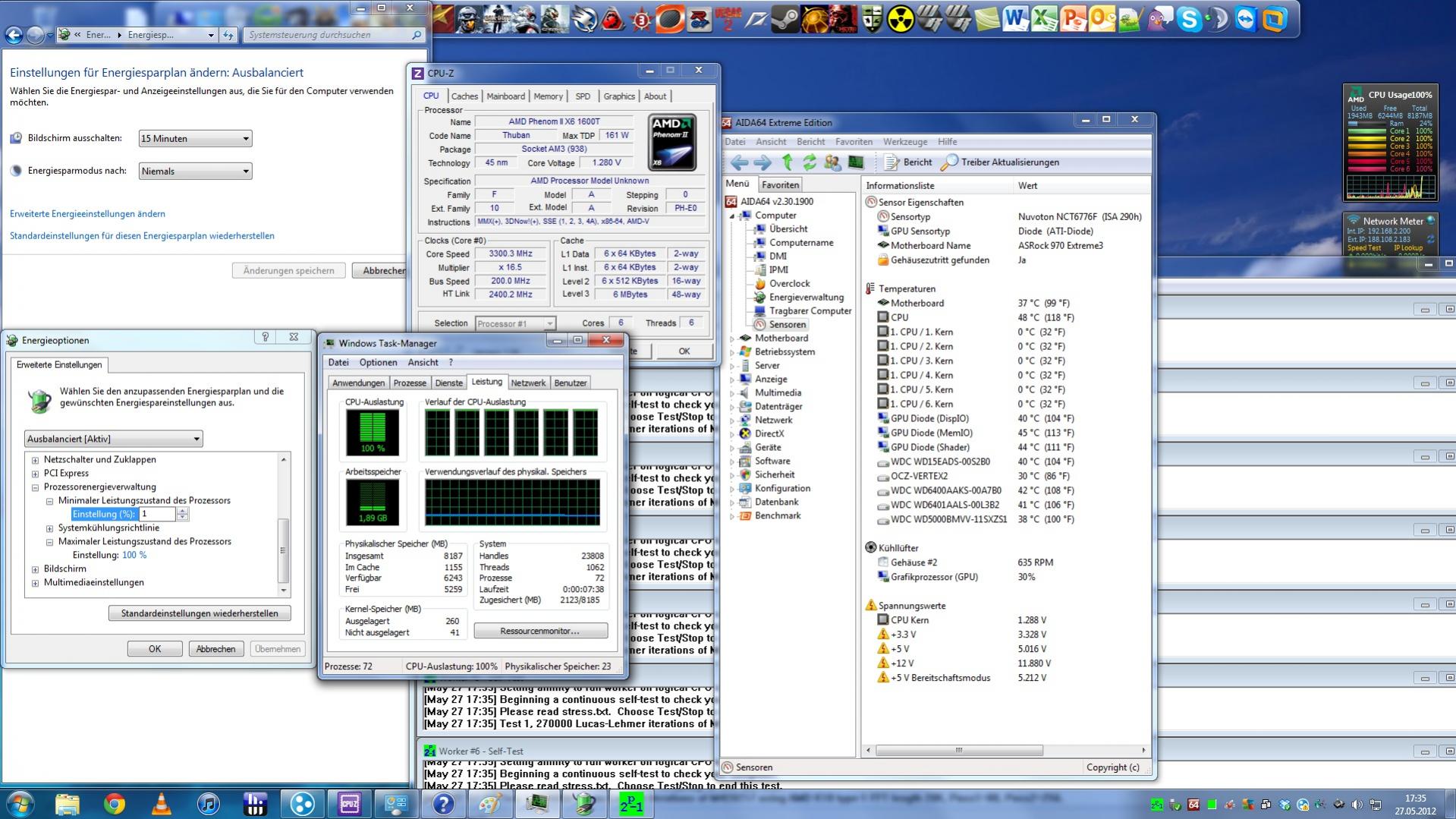Expand the Motherboard node in AIDA64 tree
1456x819 pixels.
click(732, 339)
